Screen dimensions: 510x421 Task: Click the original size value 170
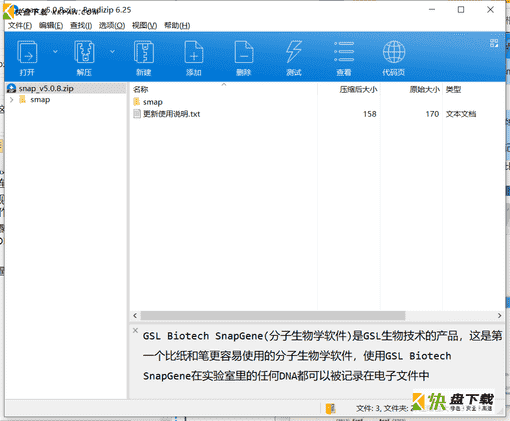pos(432,114)
